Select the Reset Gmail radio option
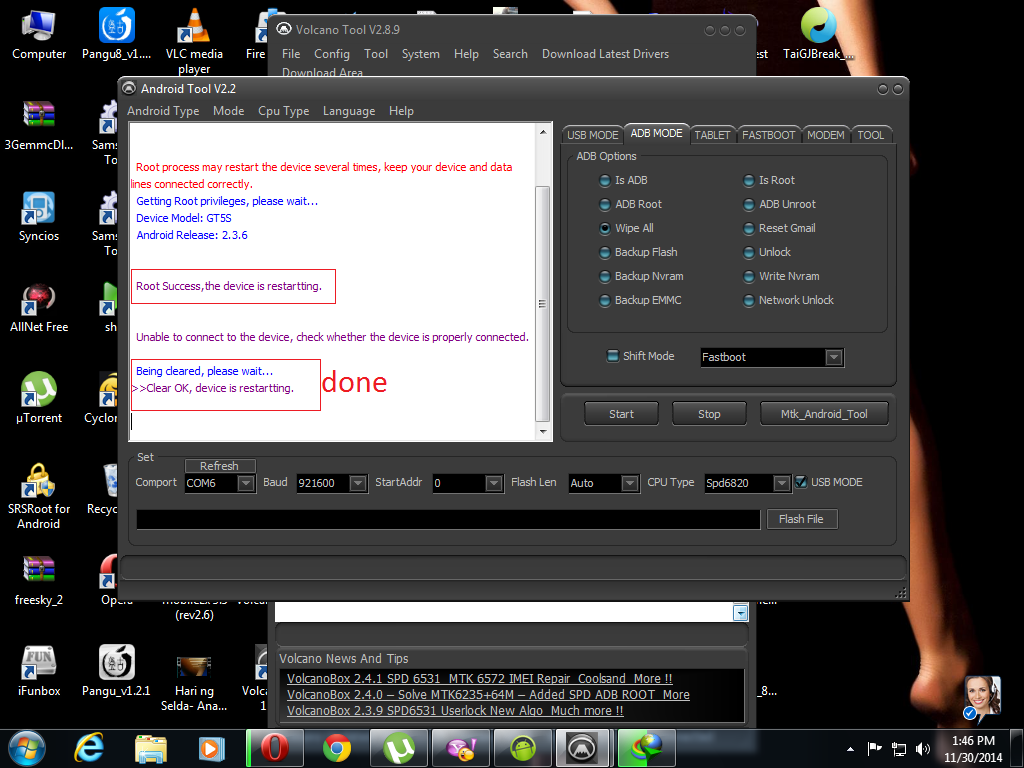 [749, 229]
